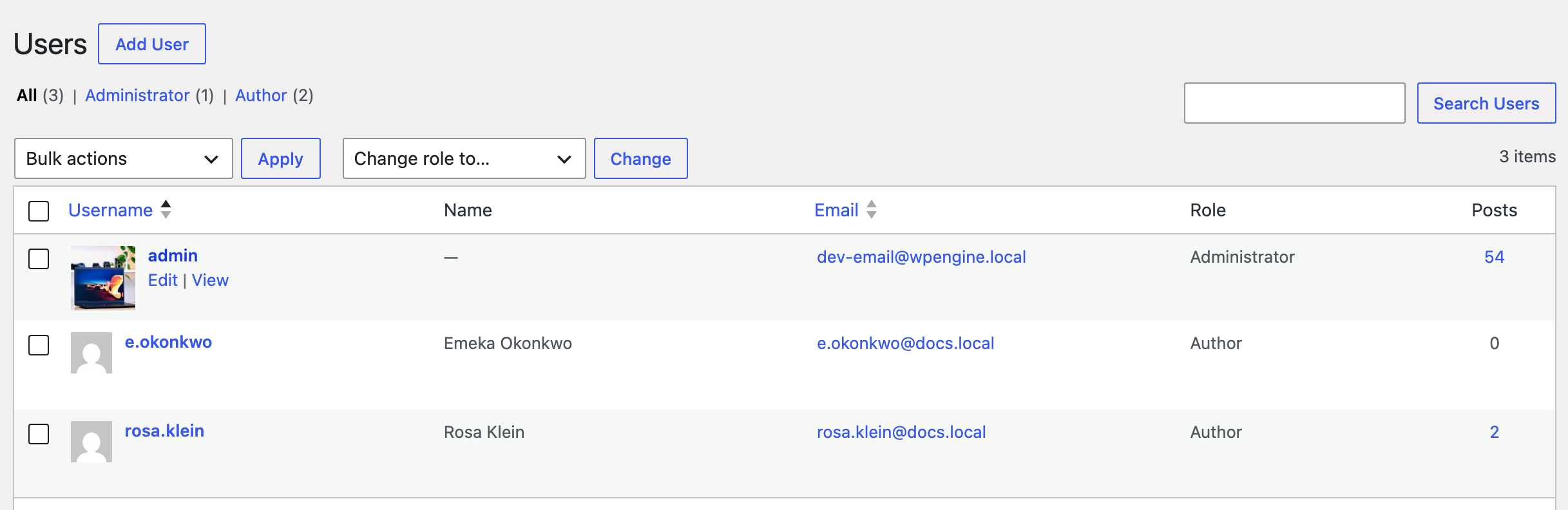Check the rosa.klein row checkbox
Viewport: 1568px width, 510px height.
click(39, 434)
